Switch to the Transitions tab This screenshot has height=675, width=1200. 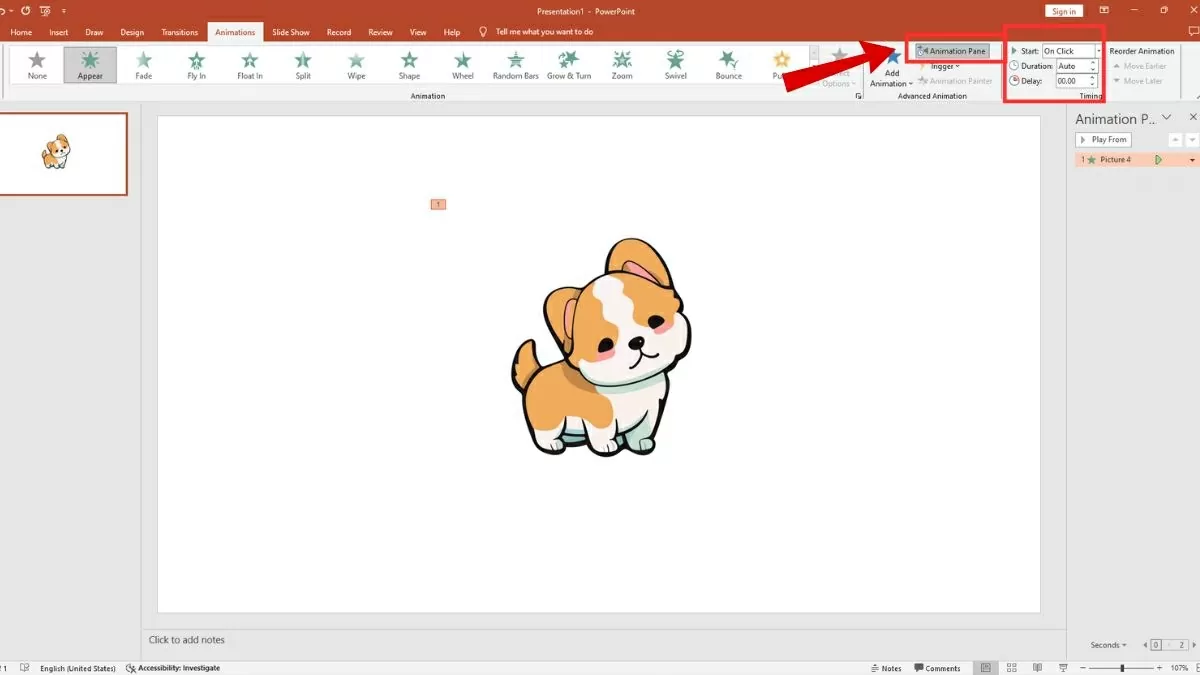[x=180, y=32]
